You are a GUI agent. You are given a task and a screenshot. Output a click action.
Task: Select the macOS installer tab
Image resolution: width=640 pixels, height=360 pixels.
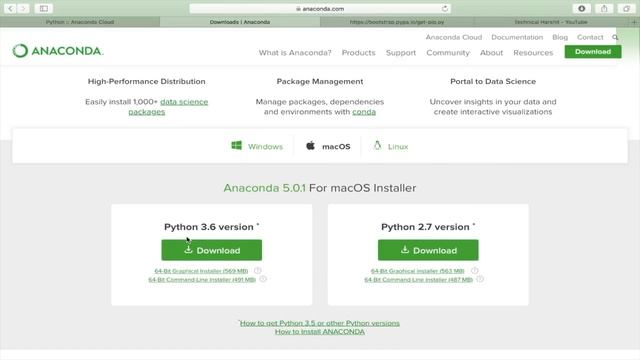pos(328,146)
